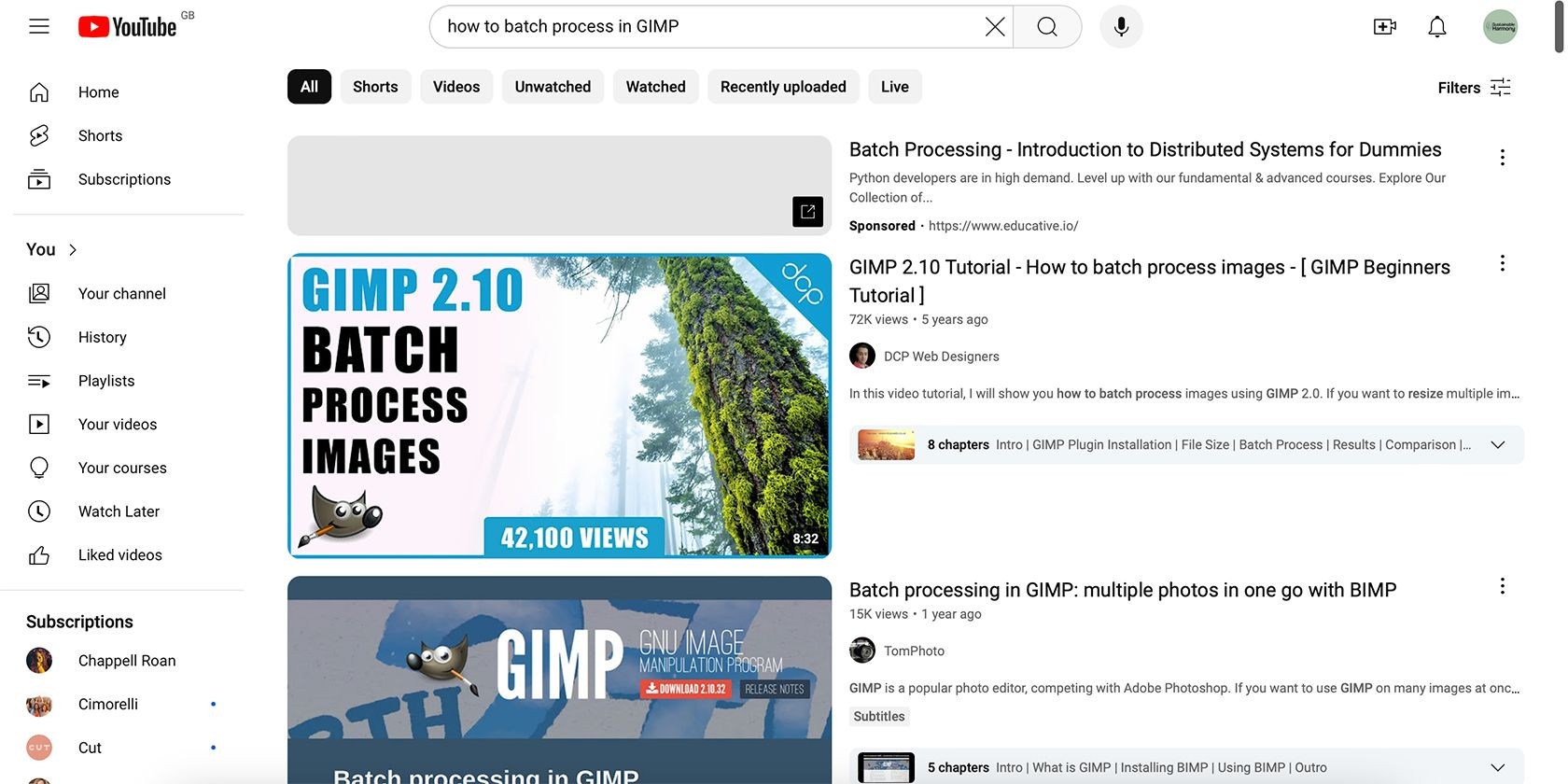The height and width of the screenshot is (784, 1568).
Task: Expand the 8 chapters list
Action: pos(1498,445)
